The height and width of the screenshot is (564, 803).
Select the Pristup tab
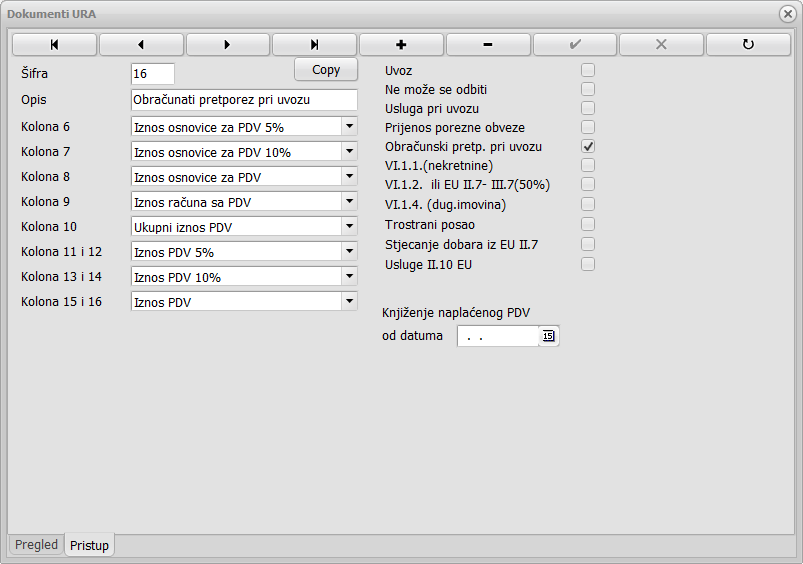[x=90, y=545]
